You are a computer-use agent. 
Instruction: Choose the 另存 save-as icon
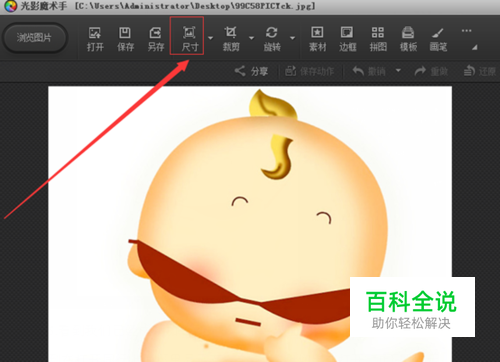tap(156, 39)
